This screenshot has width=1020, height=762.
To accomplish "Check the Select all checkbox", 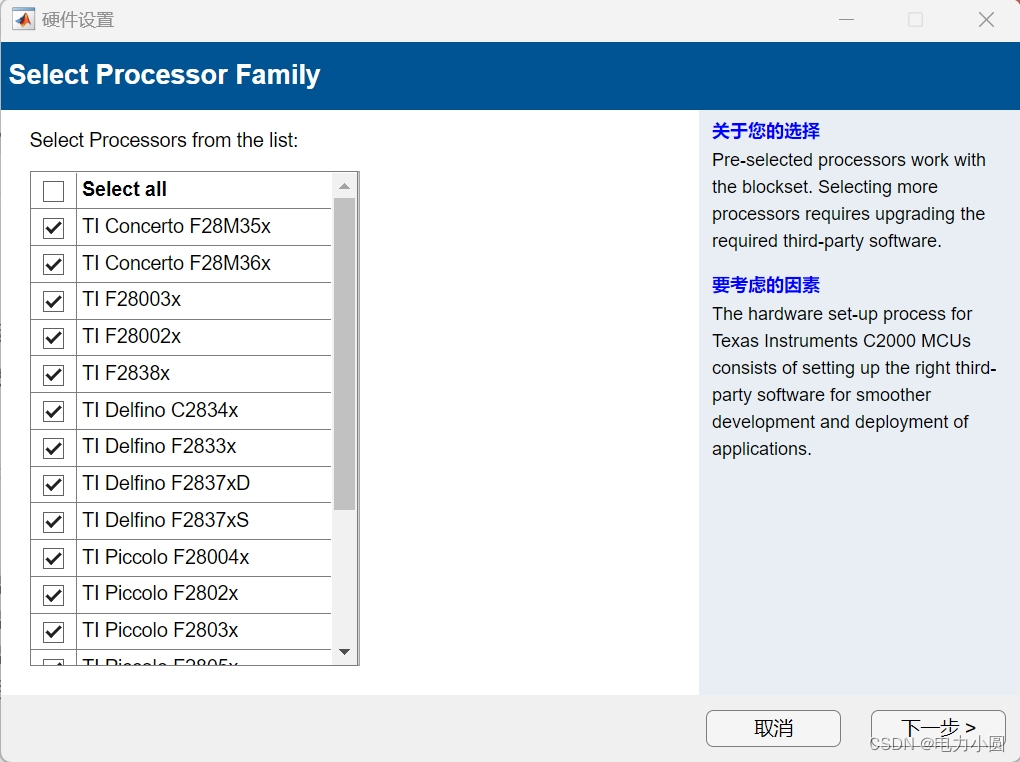I will tap(55, 189).
